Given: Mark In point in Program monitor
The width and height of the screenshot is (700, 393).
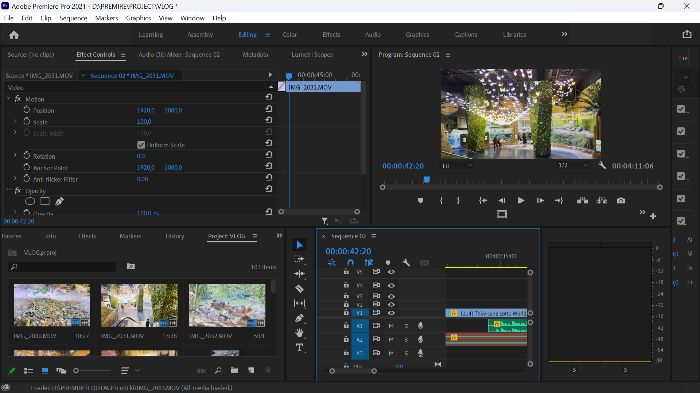Looking at the screenshot, I should (x=441, y=201).
